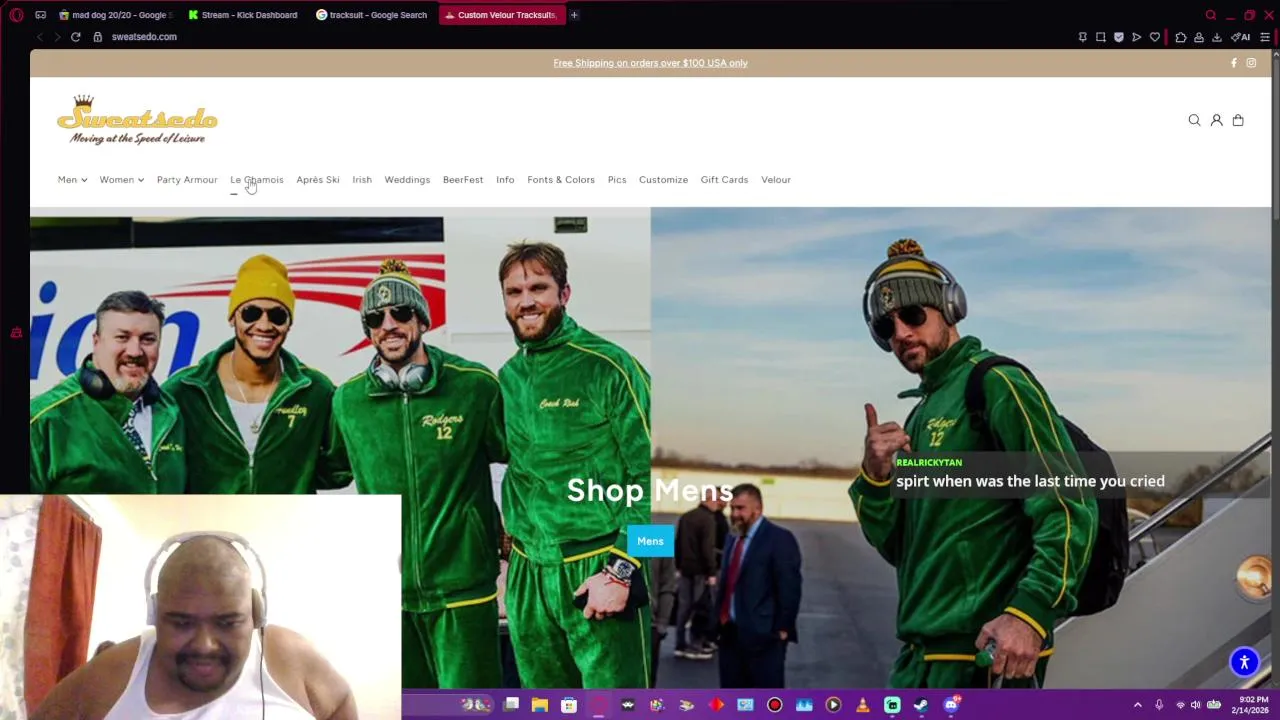Screen dimensions: 1280x720
Task: Expand the Men dropdown menu
Action: click(72, 180)
